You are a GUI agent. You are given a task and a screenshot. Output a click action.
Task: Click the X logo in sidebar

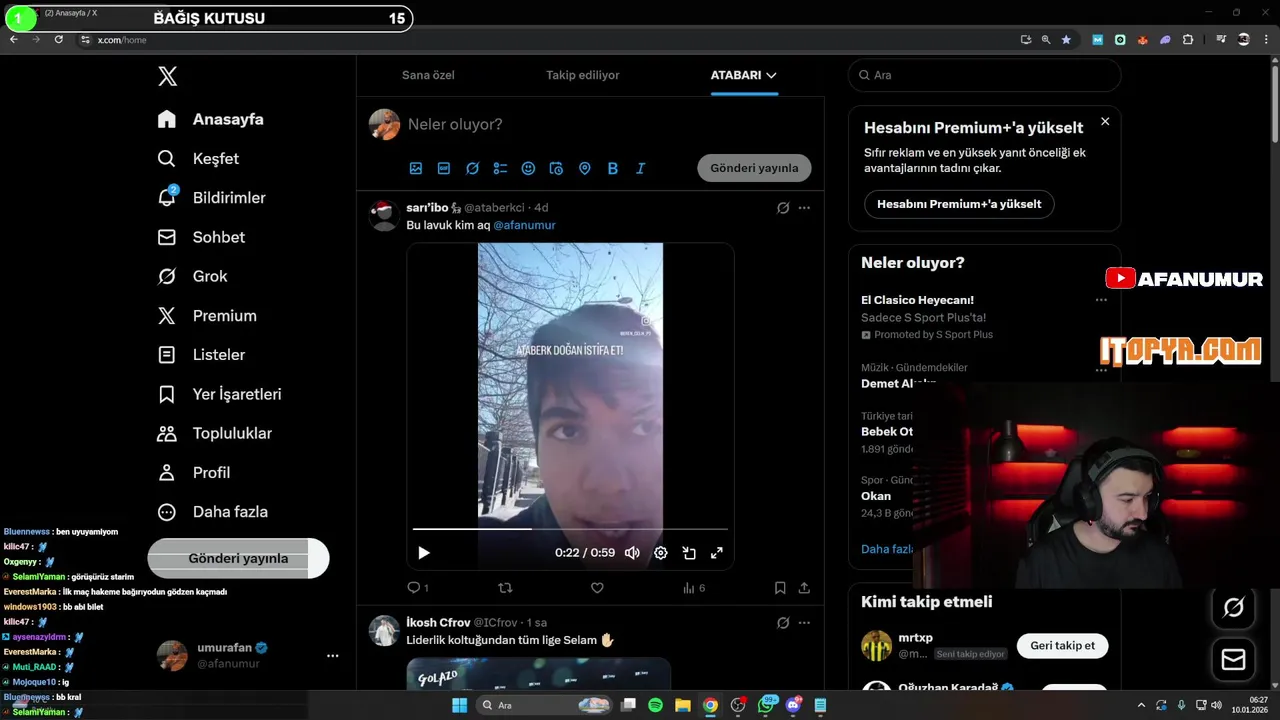point(167,76)
